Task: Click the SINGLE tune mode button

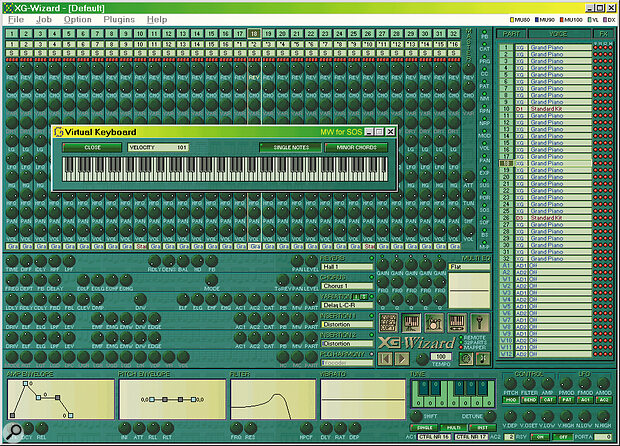Action: pos(425,427)
